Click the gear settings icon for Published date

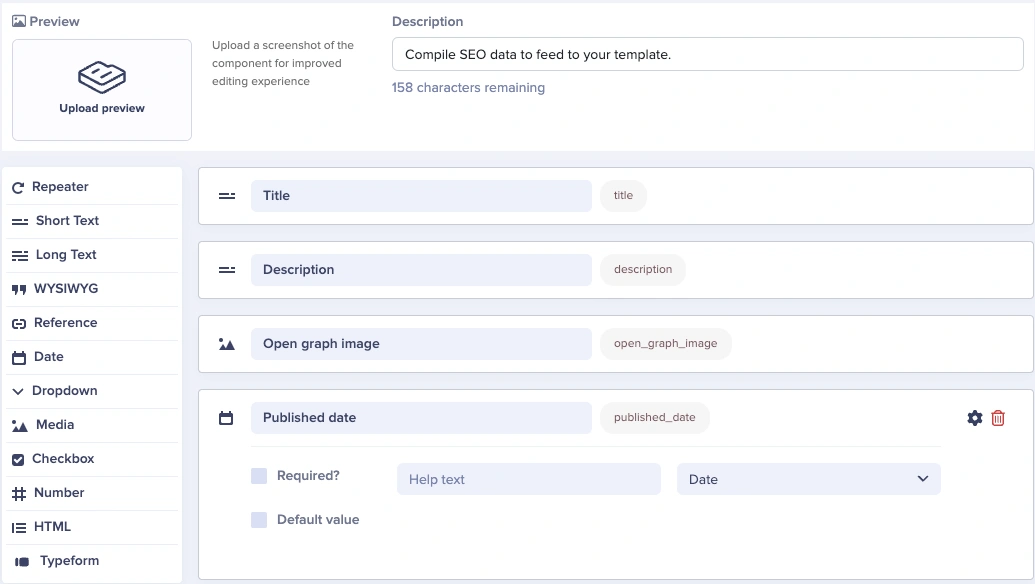pyautogui.click(x=975, y=418)
